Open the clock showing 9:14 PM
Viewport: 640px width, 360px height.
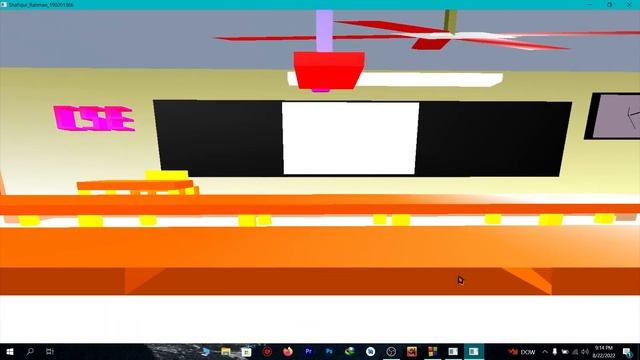click(x=604, y=351)
